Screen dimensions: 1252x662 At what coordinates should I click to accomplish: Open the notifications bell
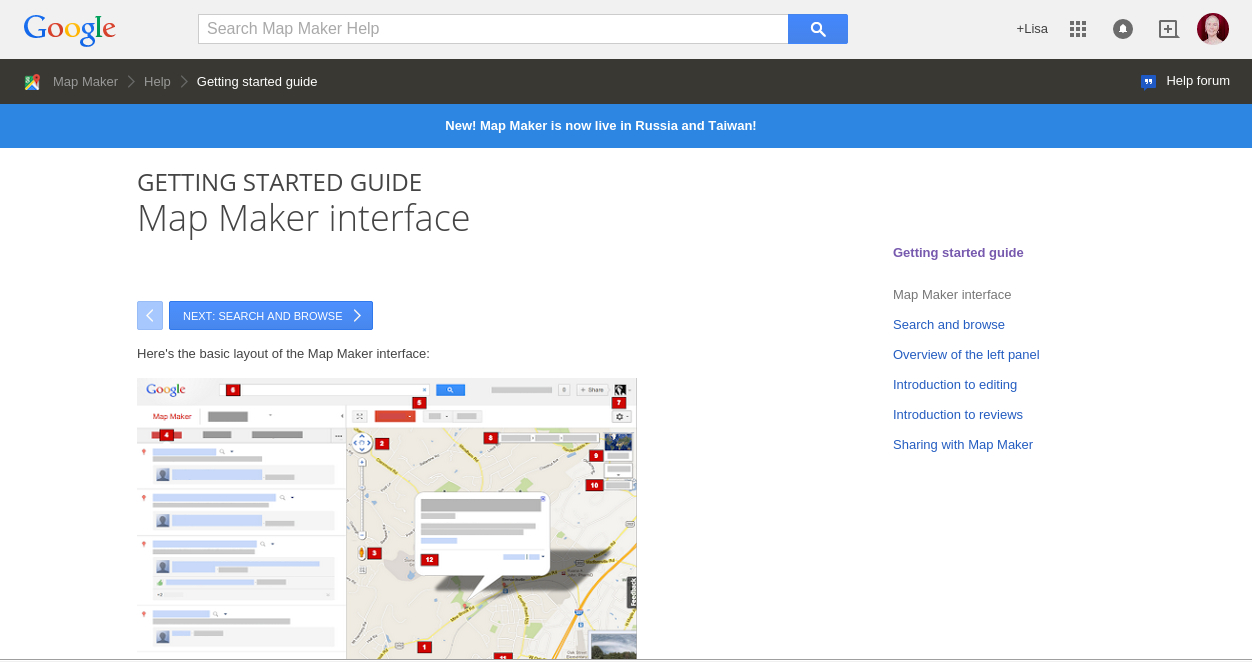click(1123, 29)
